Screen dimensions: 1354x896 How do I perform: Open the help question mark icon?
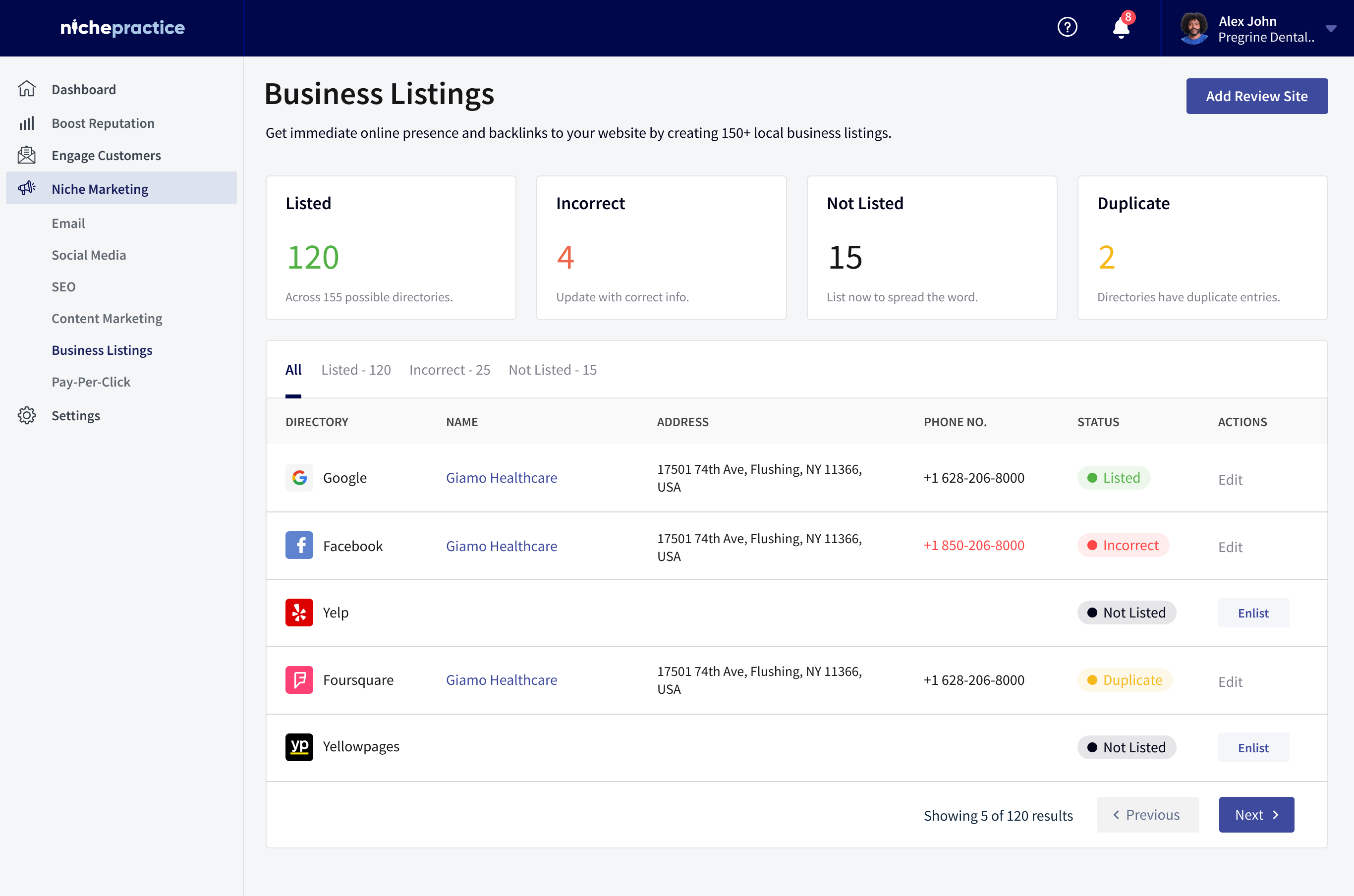pos(1067,27)
